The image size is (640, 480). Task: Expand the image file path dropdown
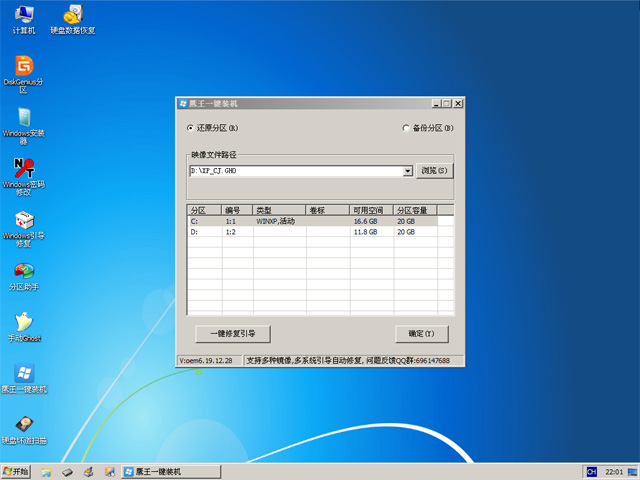click(408, 171)
